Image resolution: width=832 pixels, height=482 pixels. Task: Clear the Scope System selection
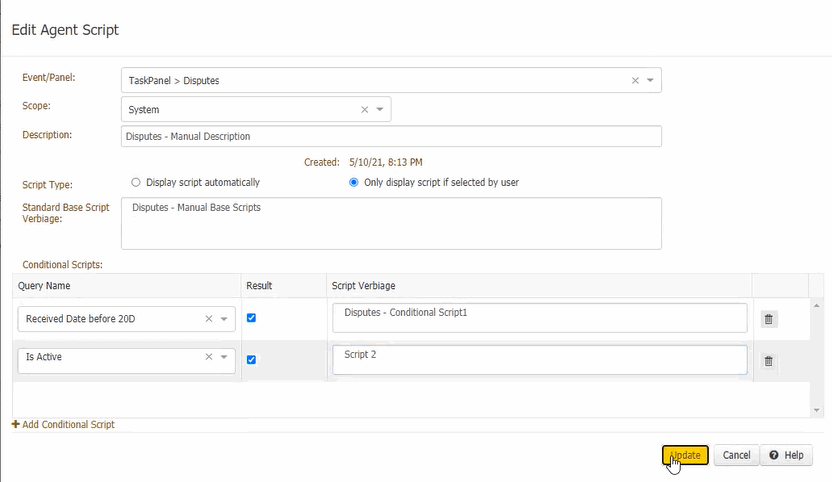pos(365,110)
